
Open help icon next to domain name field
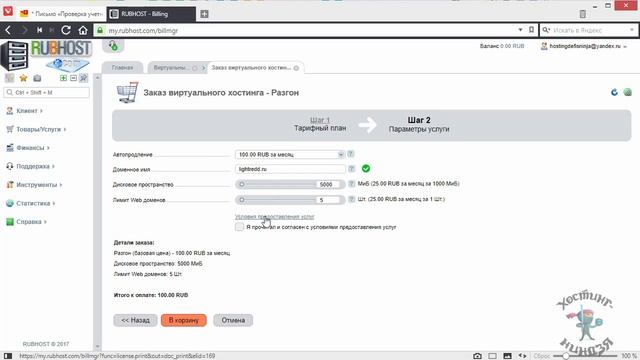pyautogui.click(x=351, y=169)
